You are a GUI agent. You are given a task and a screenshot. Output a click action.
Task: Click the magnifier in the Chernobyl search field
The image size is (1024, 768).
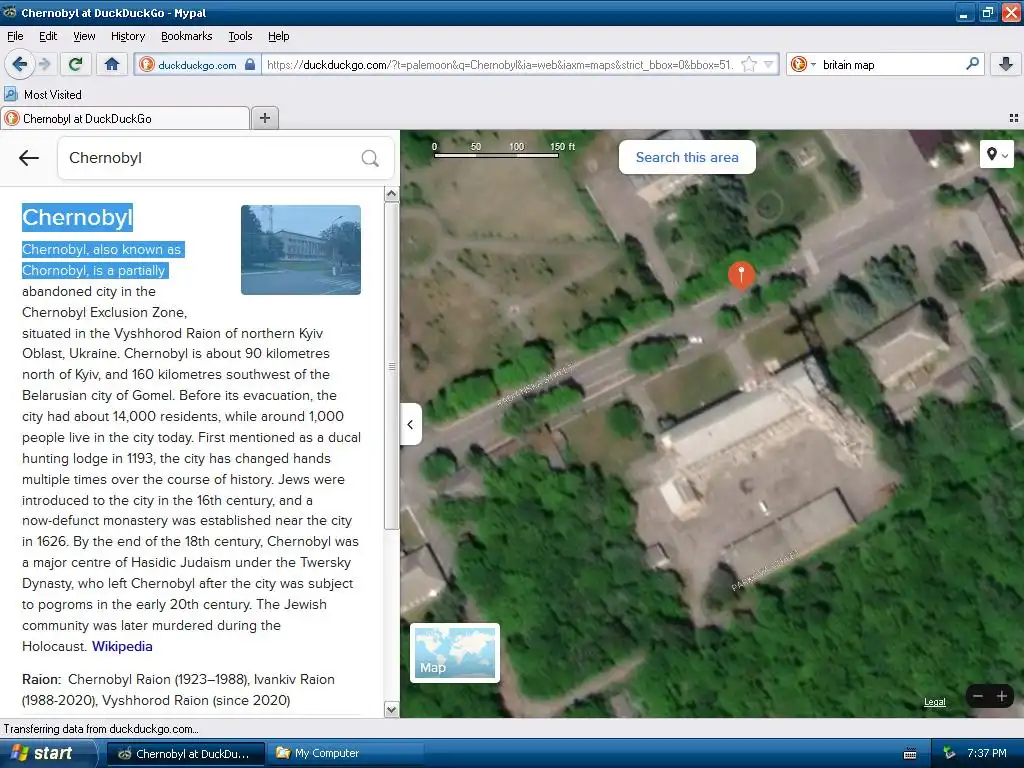pos(370,158)
